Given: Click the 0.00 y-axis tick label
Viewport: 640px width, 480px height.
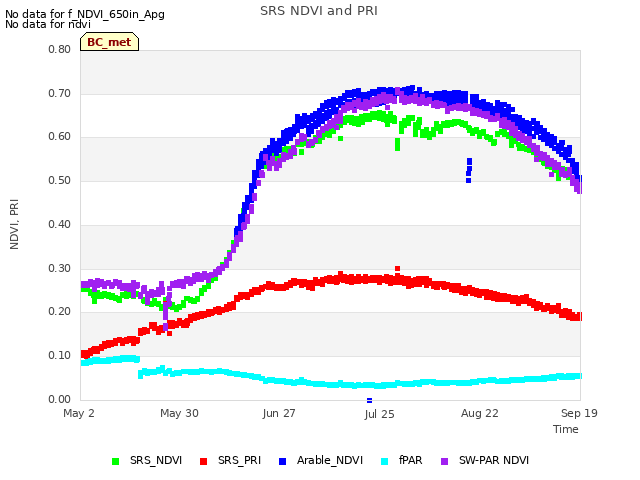Looking at the screenshot, I should tap(60, 399).
